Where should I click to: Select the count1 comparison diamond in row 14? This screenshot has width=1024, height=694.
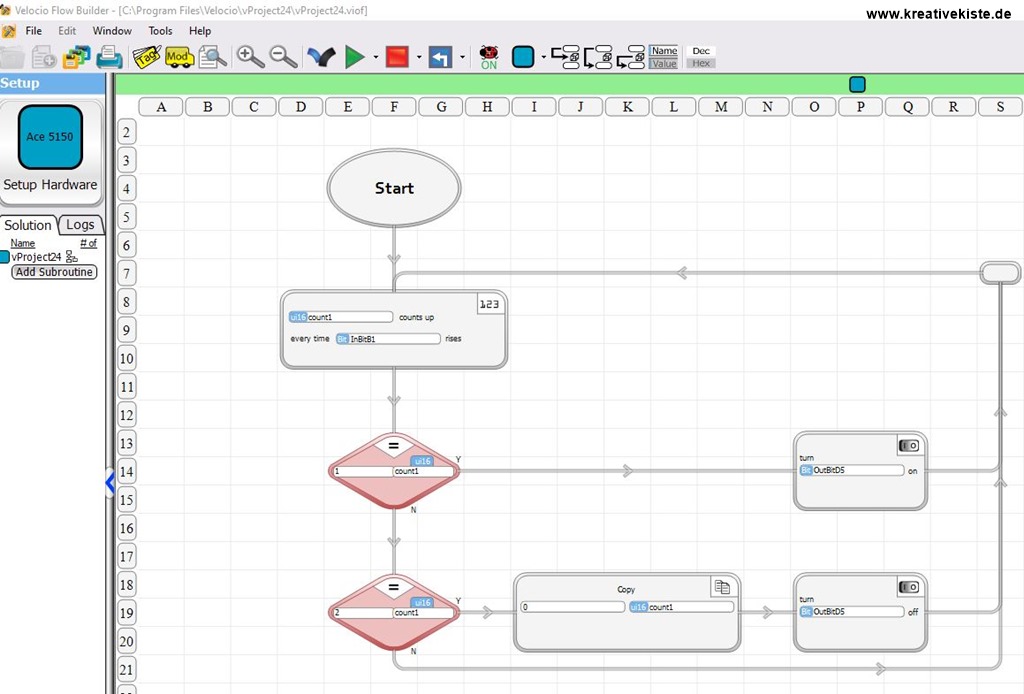coord(393,470)
